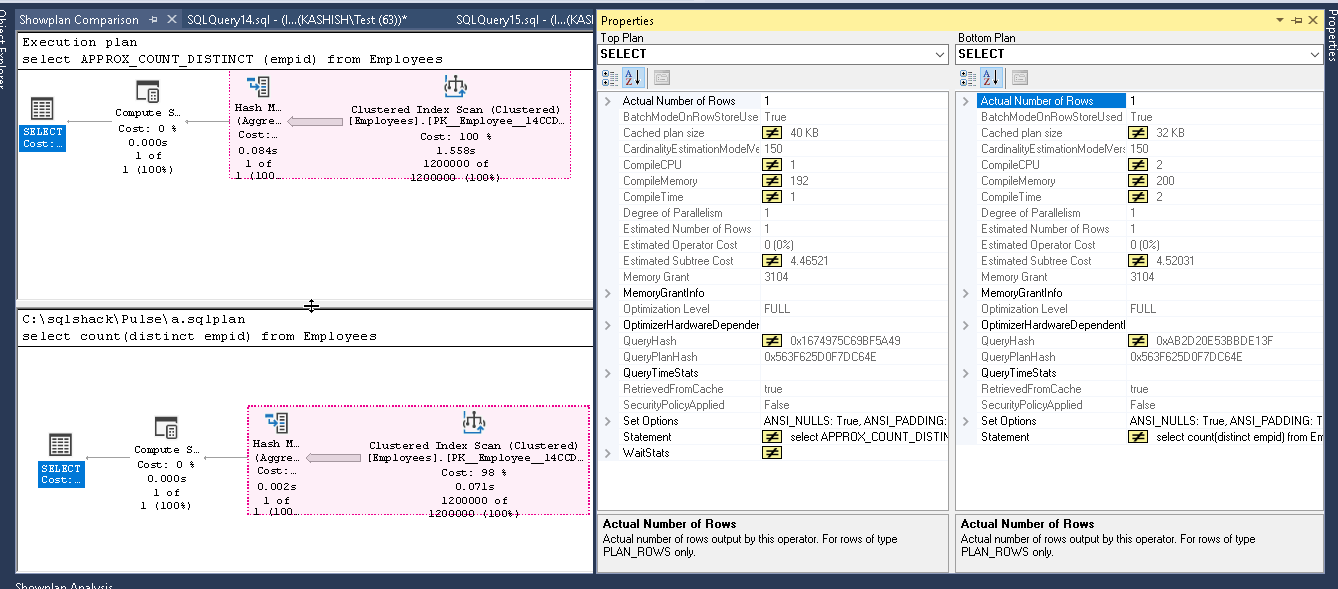Close the Showplan Comparison tab
This screenshot has width=1338, height=589.
pos(172,20)
